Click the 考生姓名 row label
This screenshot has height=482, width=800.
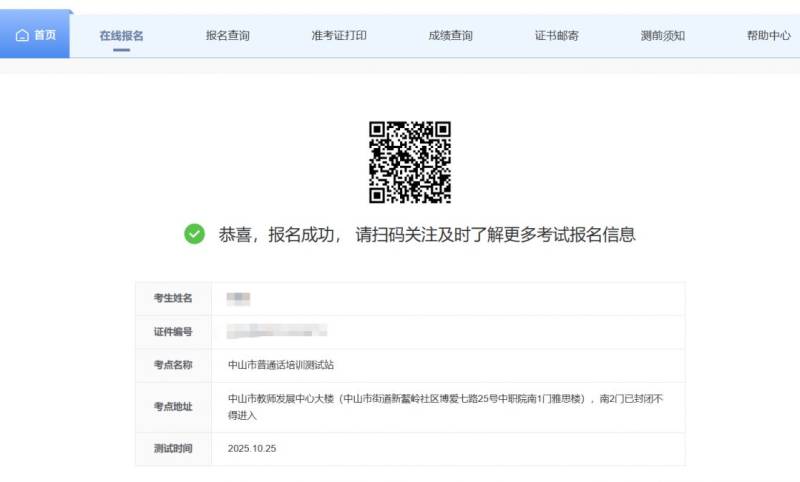[x=173, y=298]
